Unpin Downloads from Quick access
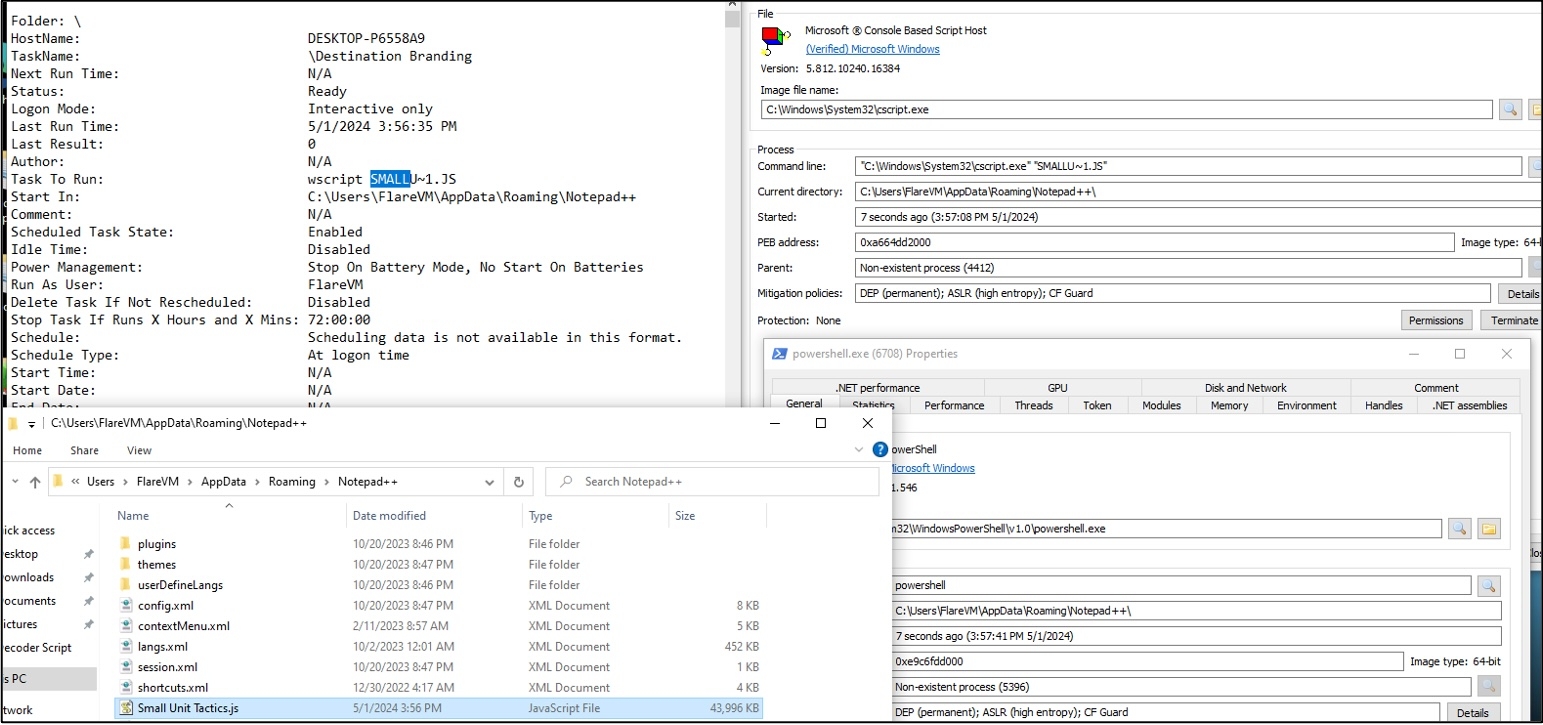The image size is (1543, 725). [x=87, y=577]
